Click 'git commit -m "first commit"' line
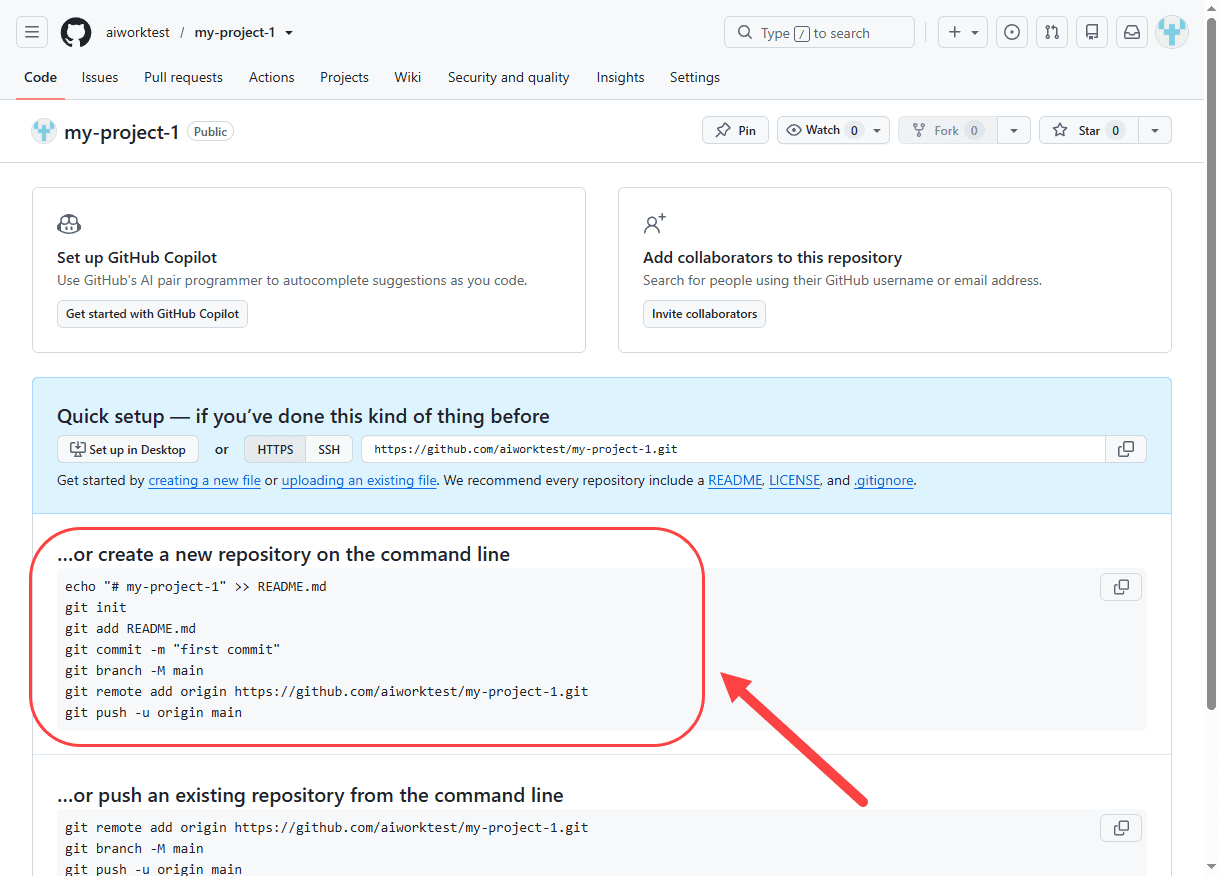Screen dimensions: 1219x876 tap(172, 649)
